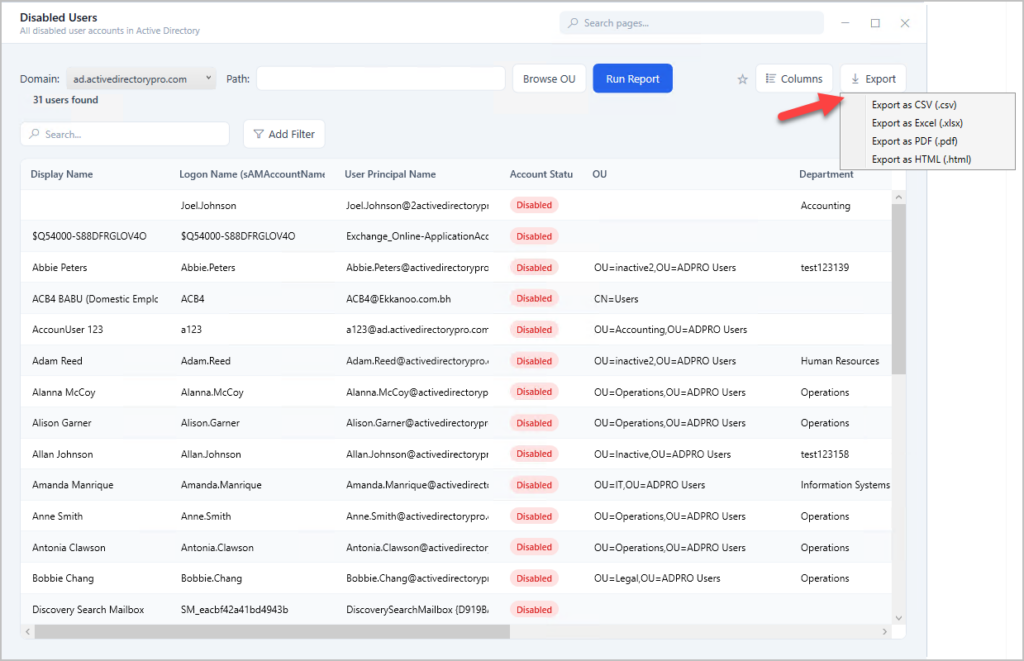This screenshot has height=661, width=1024.
Task: Click the Browse OU button
Action: [549, 78]
